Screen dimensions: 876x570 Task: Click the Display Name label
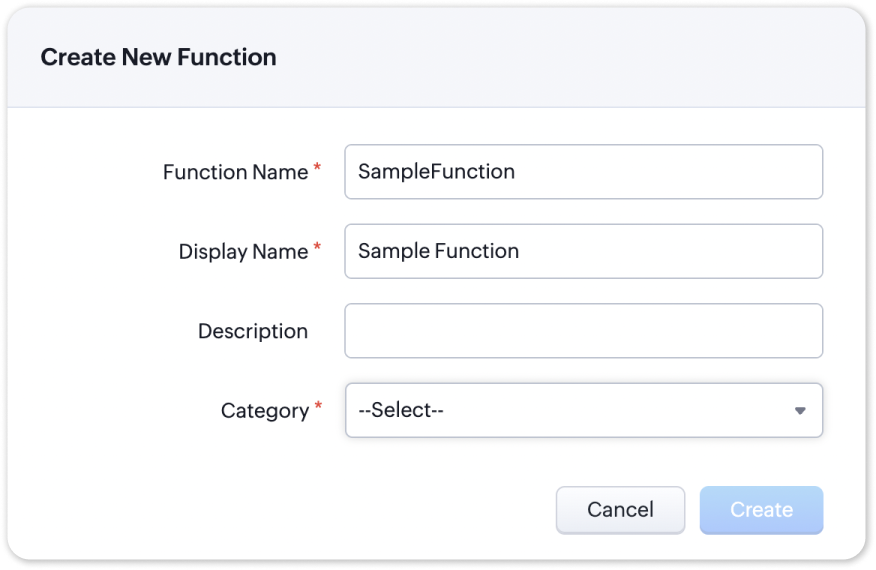coord(243,252)
